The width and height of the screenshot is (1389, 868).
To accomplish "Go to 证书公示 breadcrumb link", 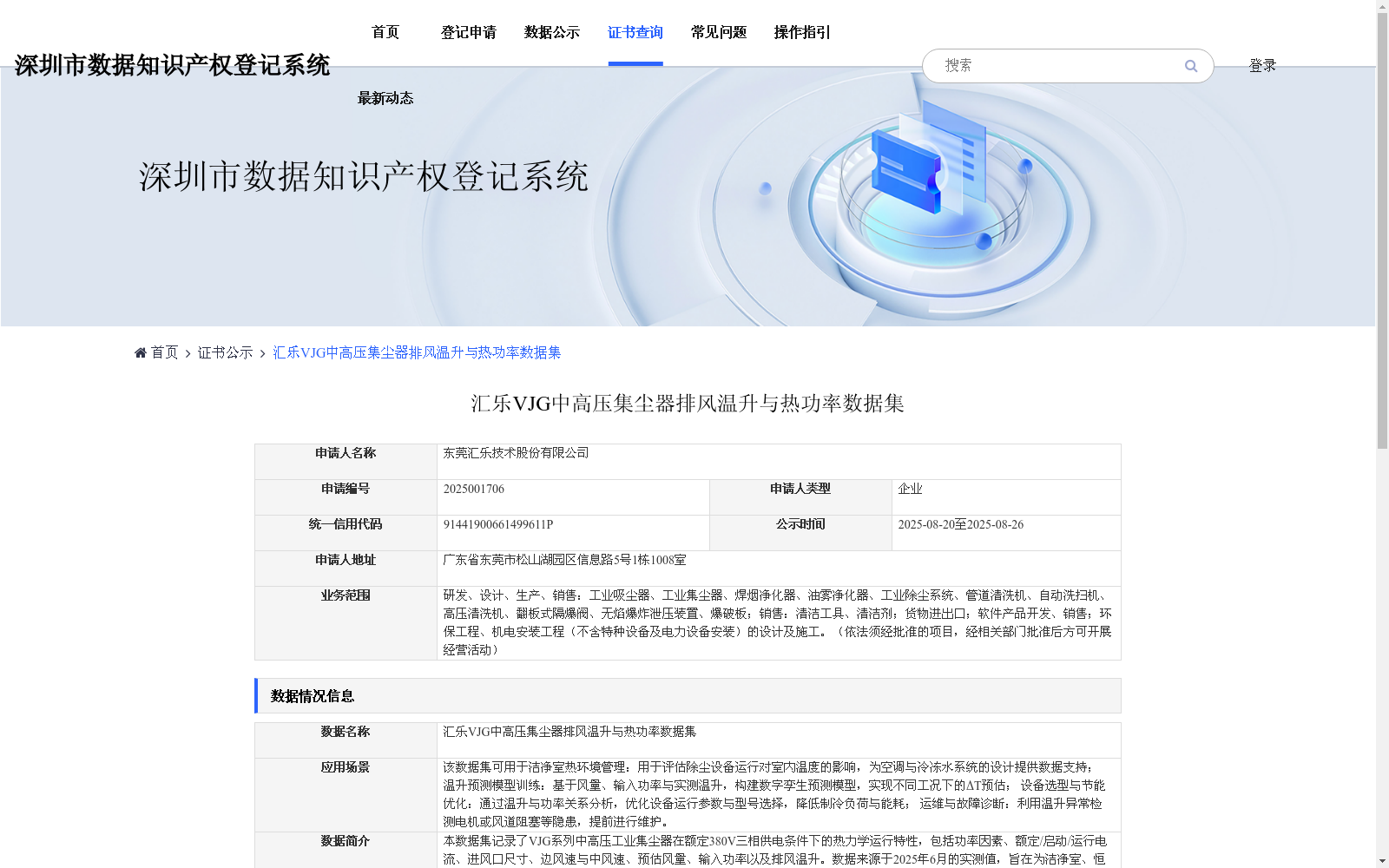I will point(226,352).
